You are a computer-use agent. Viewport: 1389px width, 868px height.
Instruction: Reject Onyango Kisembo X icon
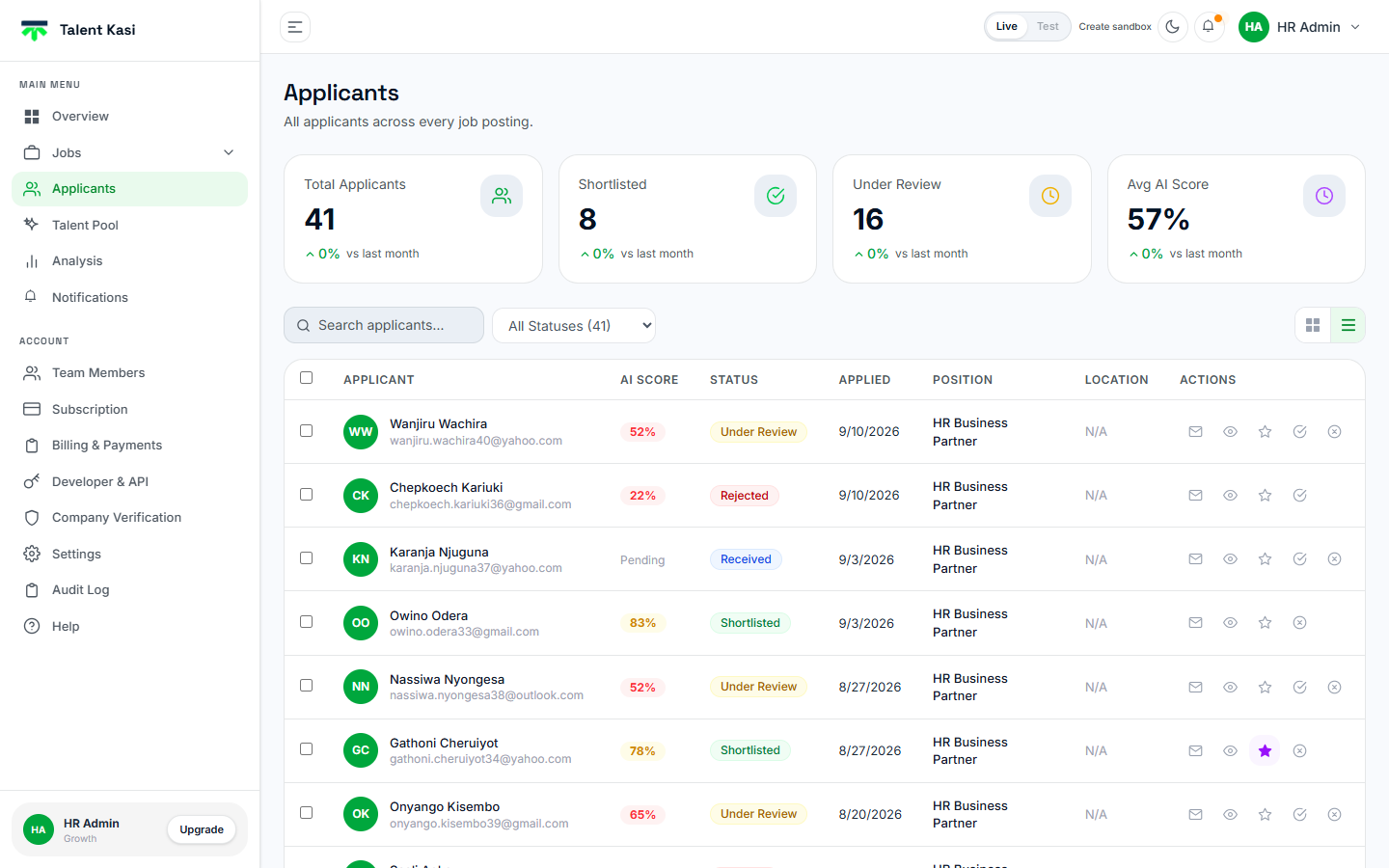tap(1334, 815)
